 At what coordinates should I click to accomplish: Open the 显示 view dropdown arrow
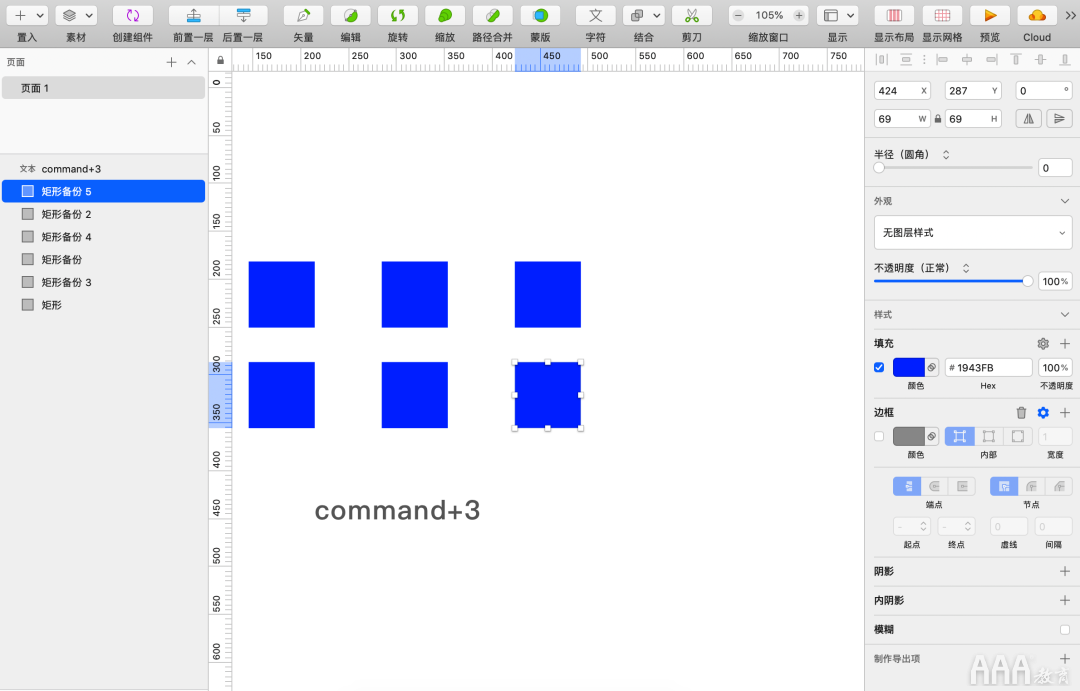[x=851, y=15]
